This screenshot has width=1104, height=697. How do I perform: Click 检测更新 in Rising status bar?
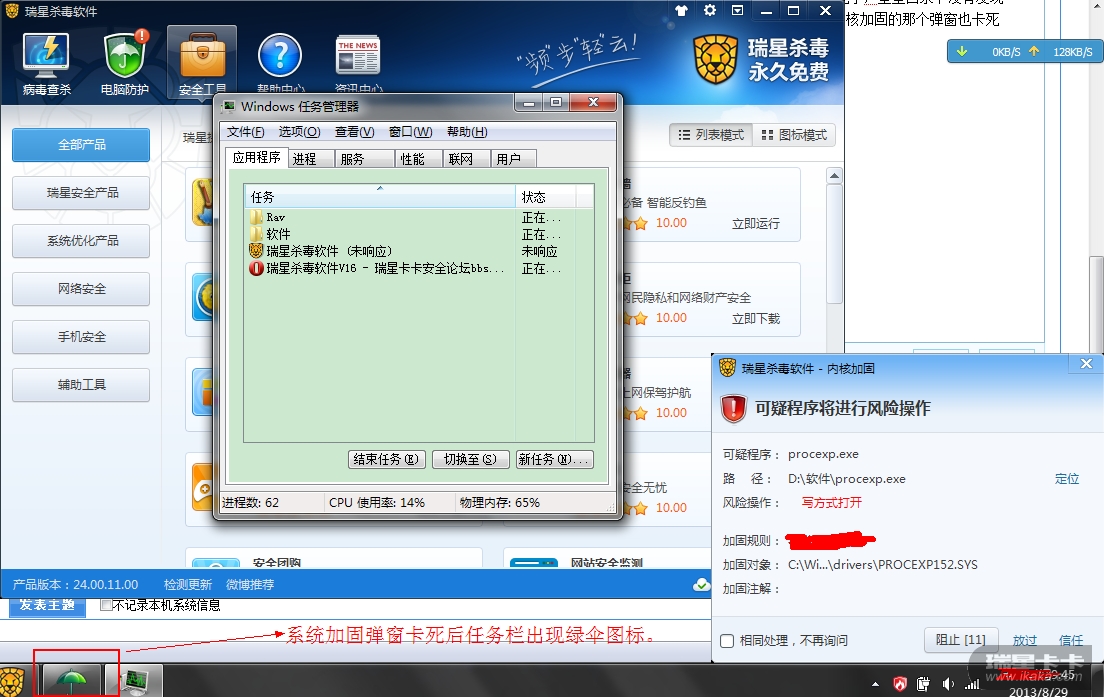click(187, 585)
